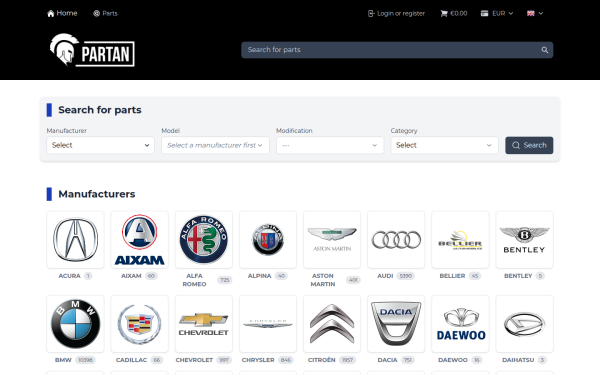Click the DACIA text label

387,360
